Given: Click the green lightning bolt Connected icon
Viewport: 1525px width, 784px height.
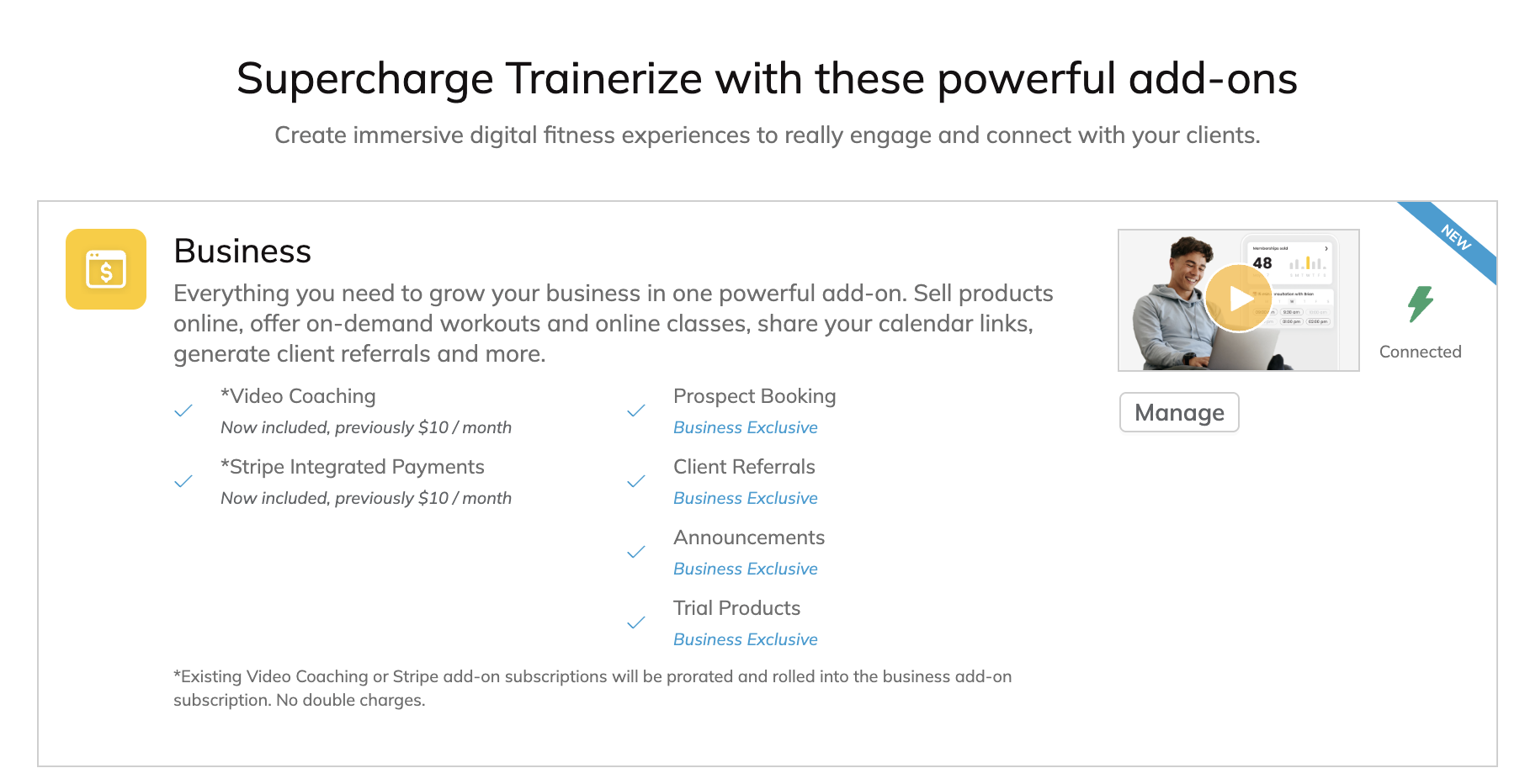Looking at the screenshot, I should point(1421,304).
